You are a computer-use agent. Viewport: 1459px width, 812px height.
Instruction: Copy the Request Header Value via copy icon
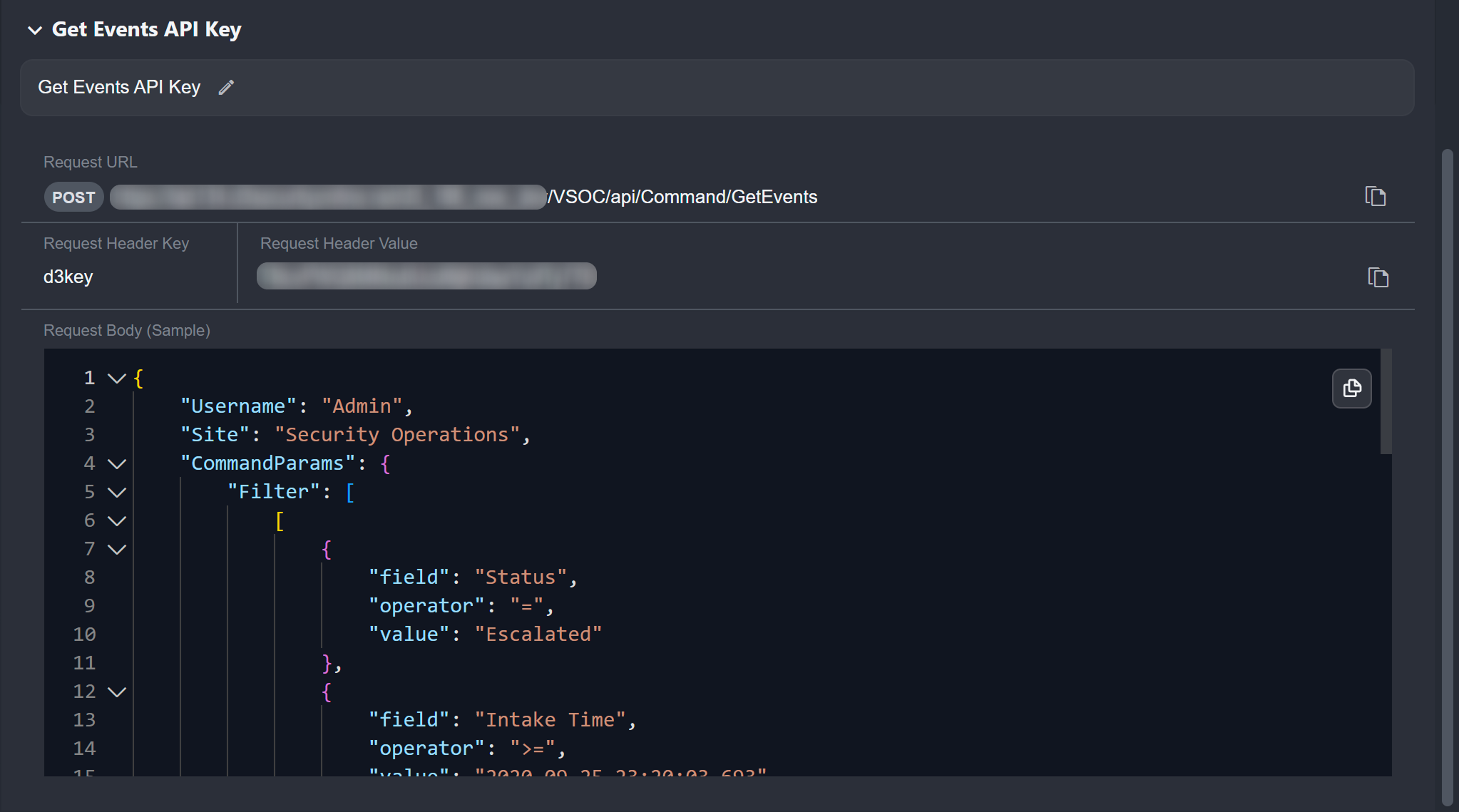coord(1378,277)
